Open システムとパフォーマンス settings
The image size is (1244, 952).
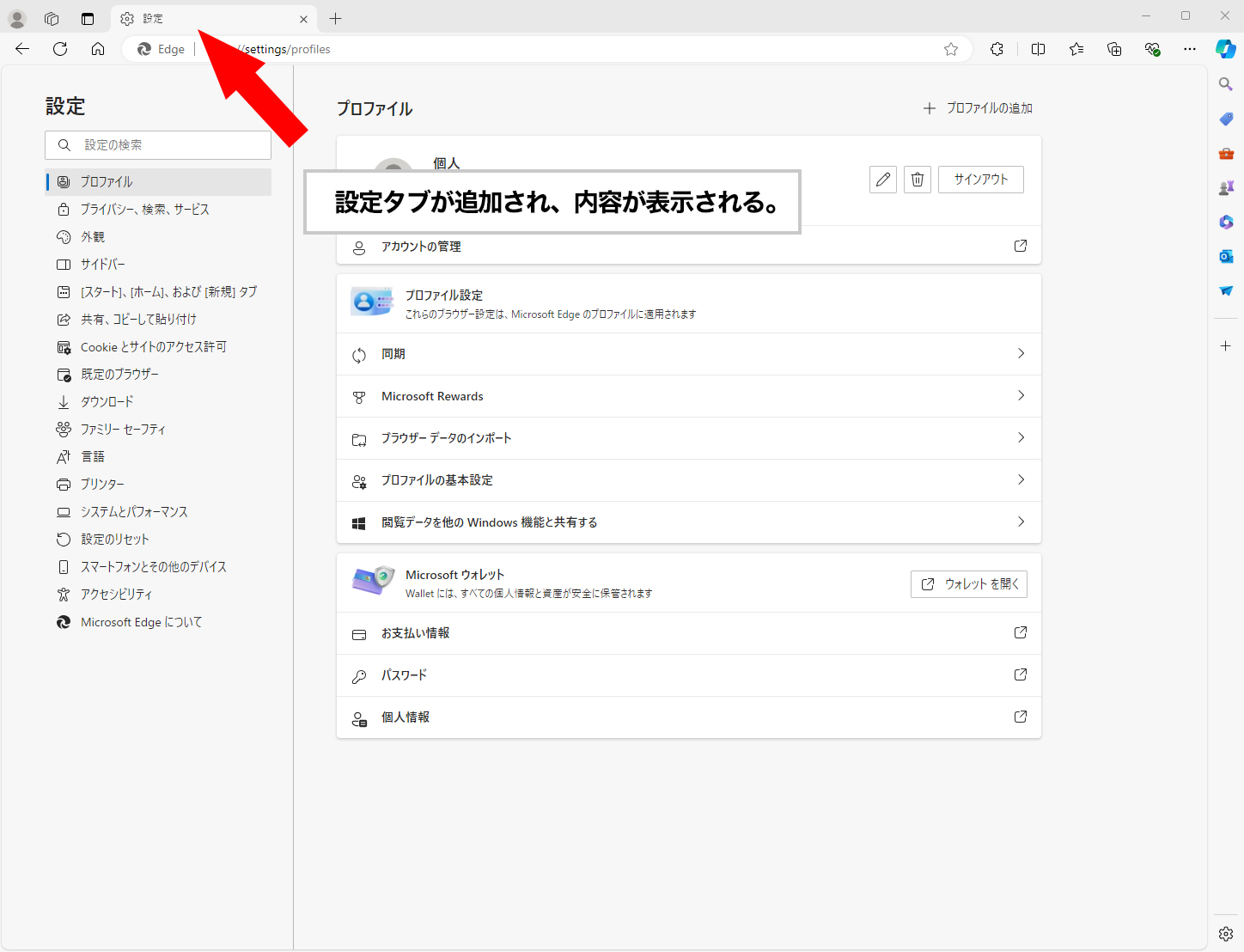point(158,512)
